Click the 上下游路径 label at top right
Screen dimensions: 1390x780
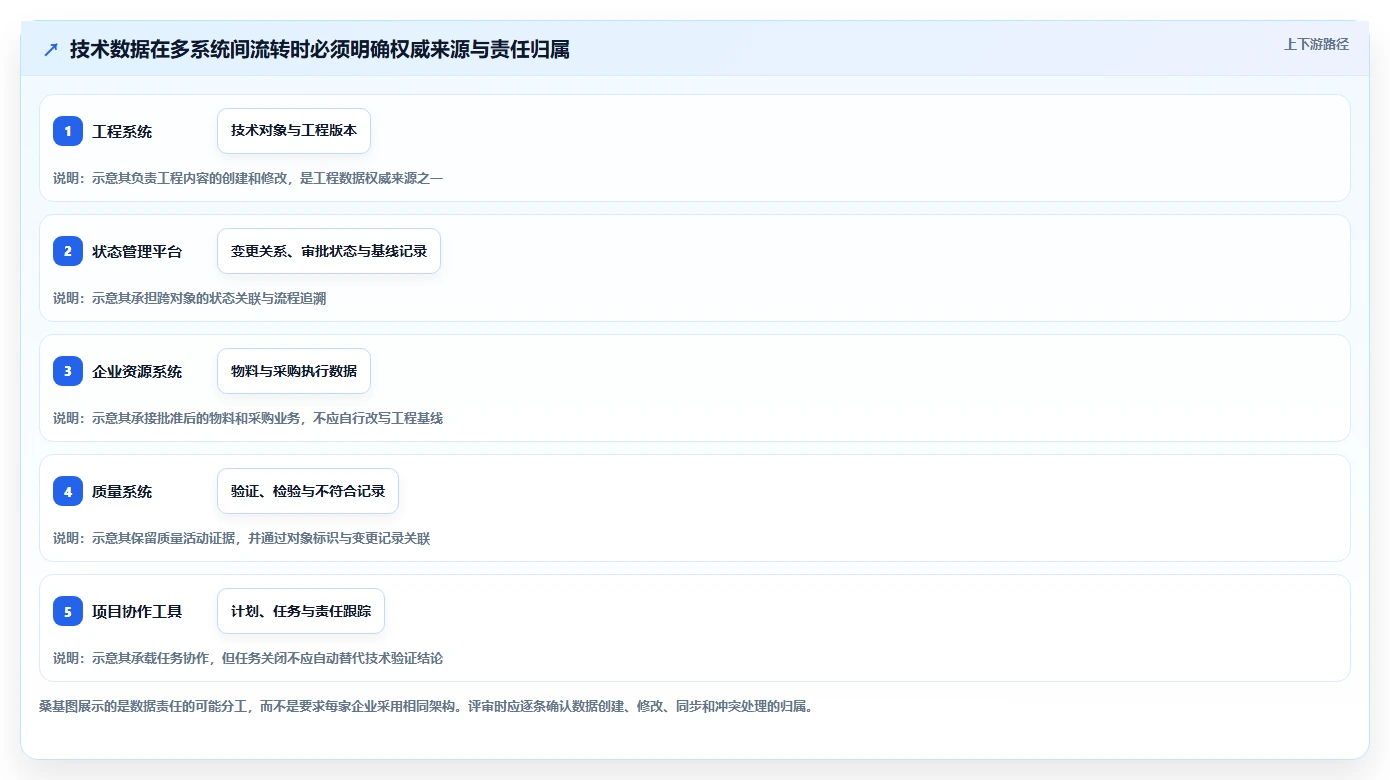pyautogui.click(x=1316, y=44)
